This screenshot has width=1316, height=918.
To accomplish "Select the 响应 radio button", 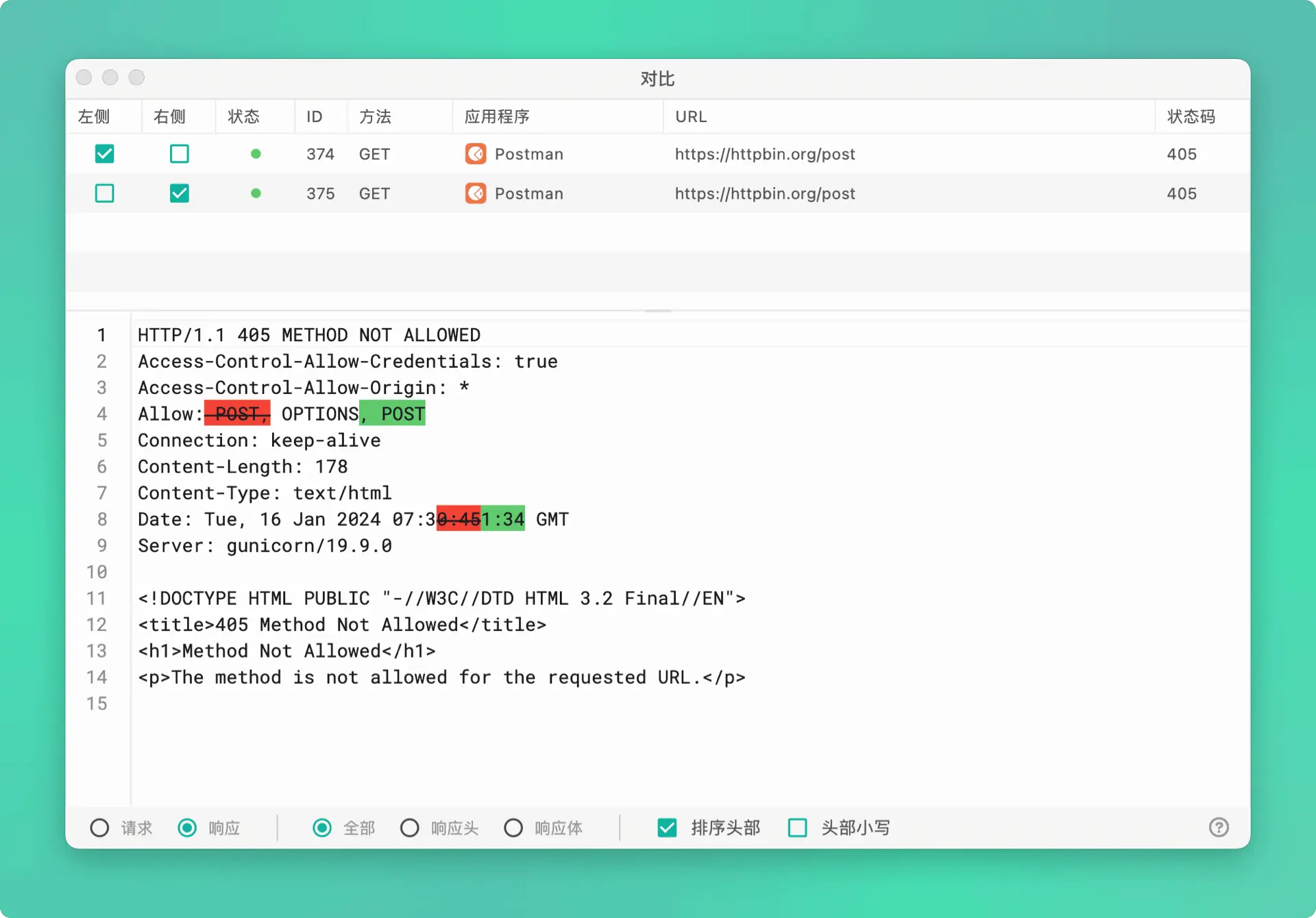I will point(187,828).
